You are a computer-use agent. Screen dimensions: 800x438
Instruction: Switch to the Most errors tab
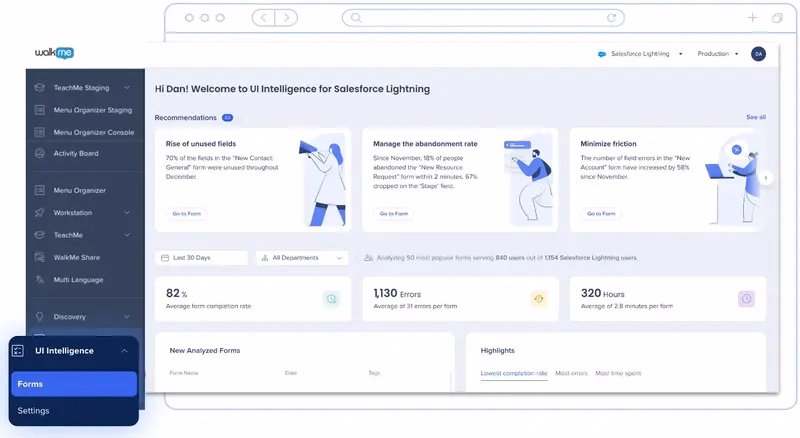click(571, 373)
